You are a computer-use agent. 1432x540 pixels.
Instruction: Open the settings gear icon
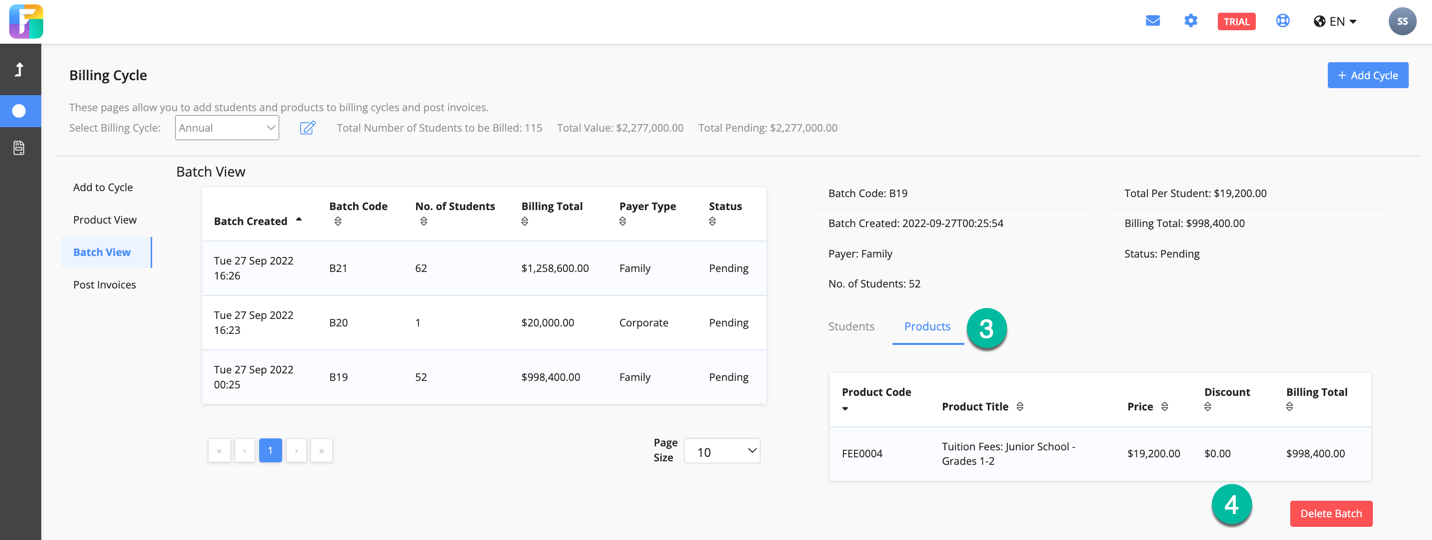[1190, 21]
